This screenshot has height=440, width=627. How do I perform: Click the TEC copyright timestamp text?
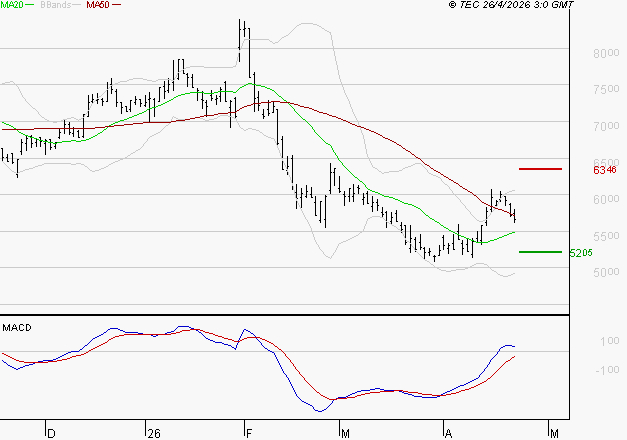(x=511, y=5)
